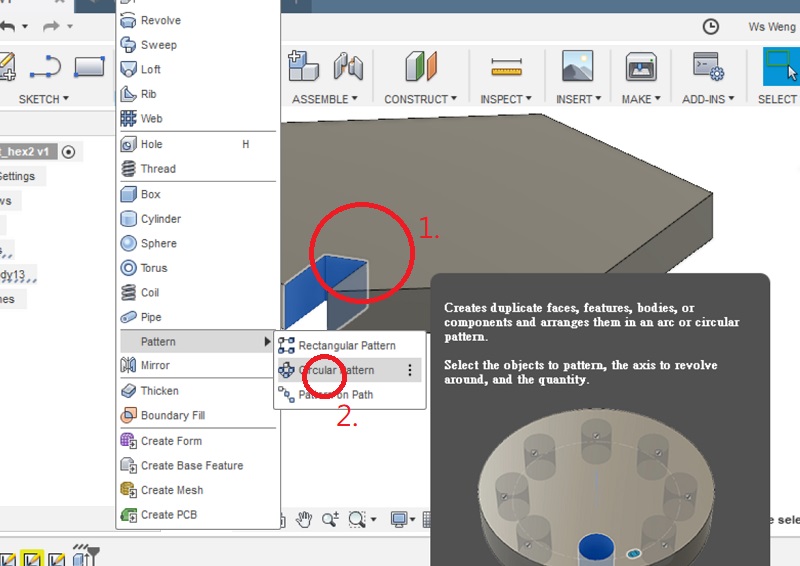Click the Insert image icon
This screenshot has width=800, height=566.
pyautogui.click(x=578, y=66)
